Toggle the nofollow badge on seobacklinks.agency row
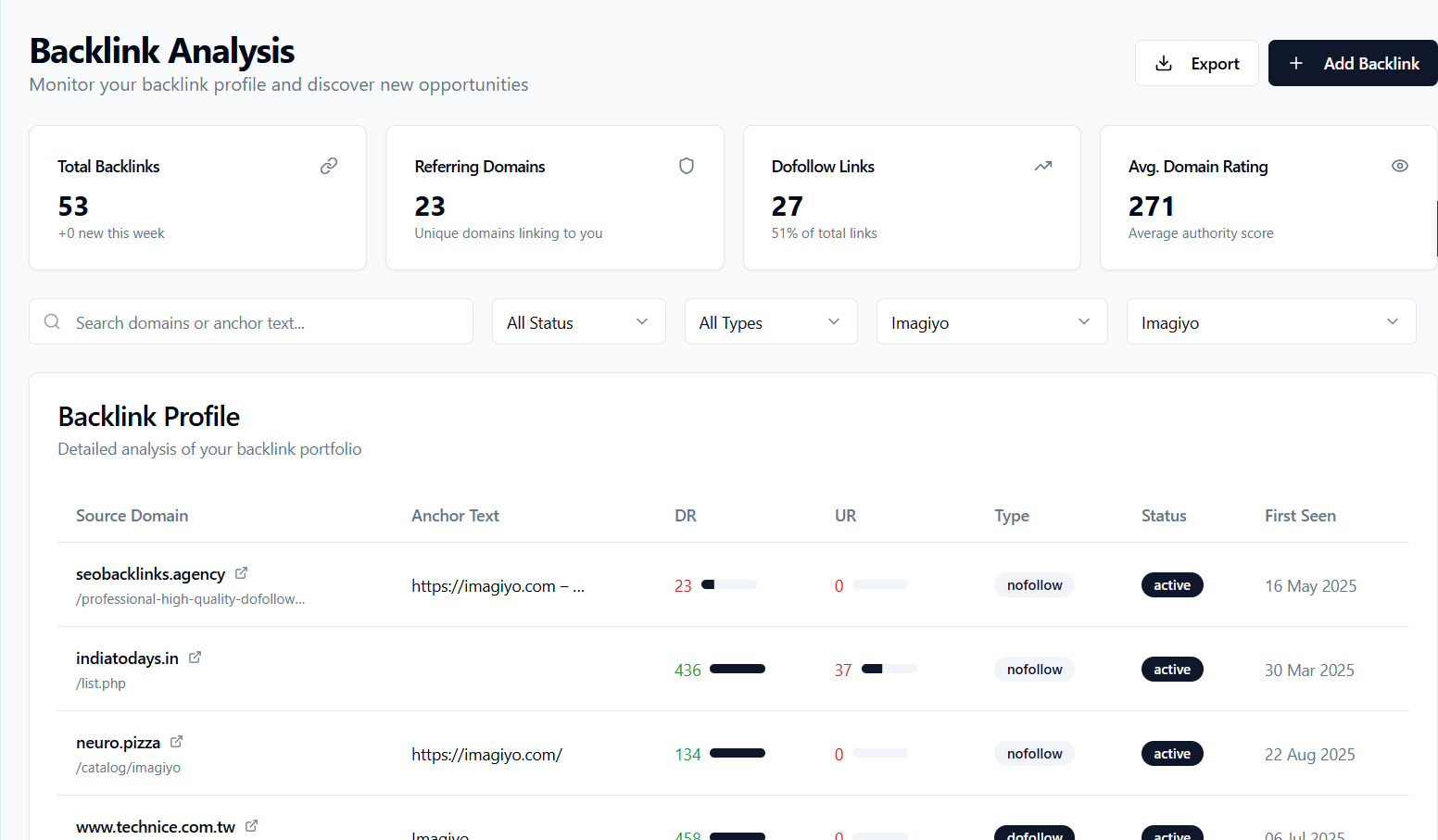Screen dimensions: 1438x840 pos(1034,584)
